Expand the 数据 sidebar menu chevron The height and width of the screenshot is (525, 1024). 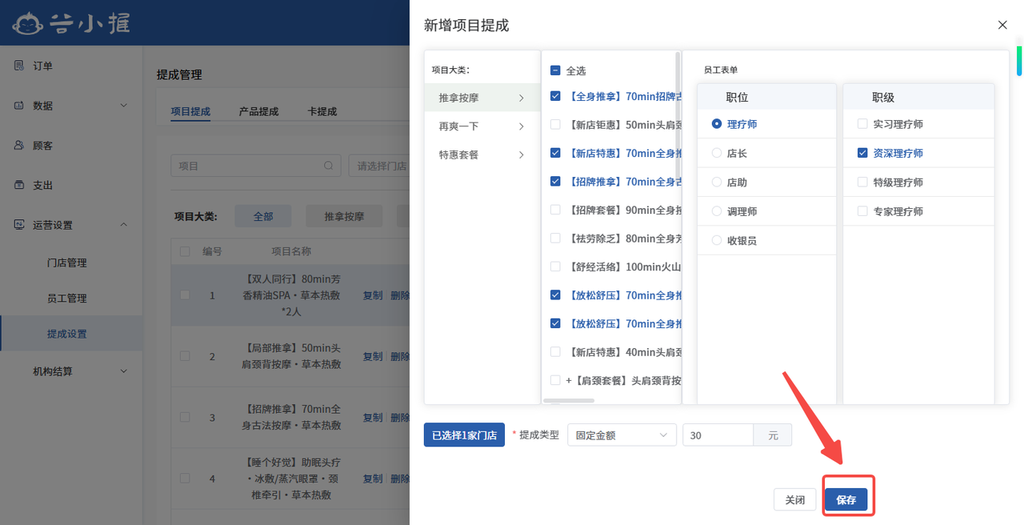click(123, 105)
